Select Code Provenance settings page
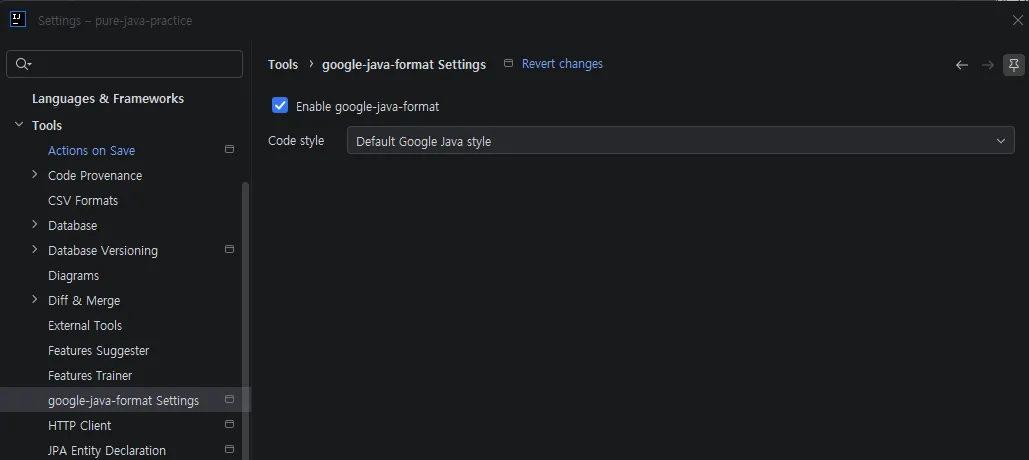Image resolution: width=1029 pixels, height=460 pixels. coord(94,175)
